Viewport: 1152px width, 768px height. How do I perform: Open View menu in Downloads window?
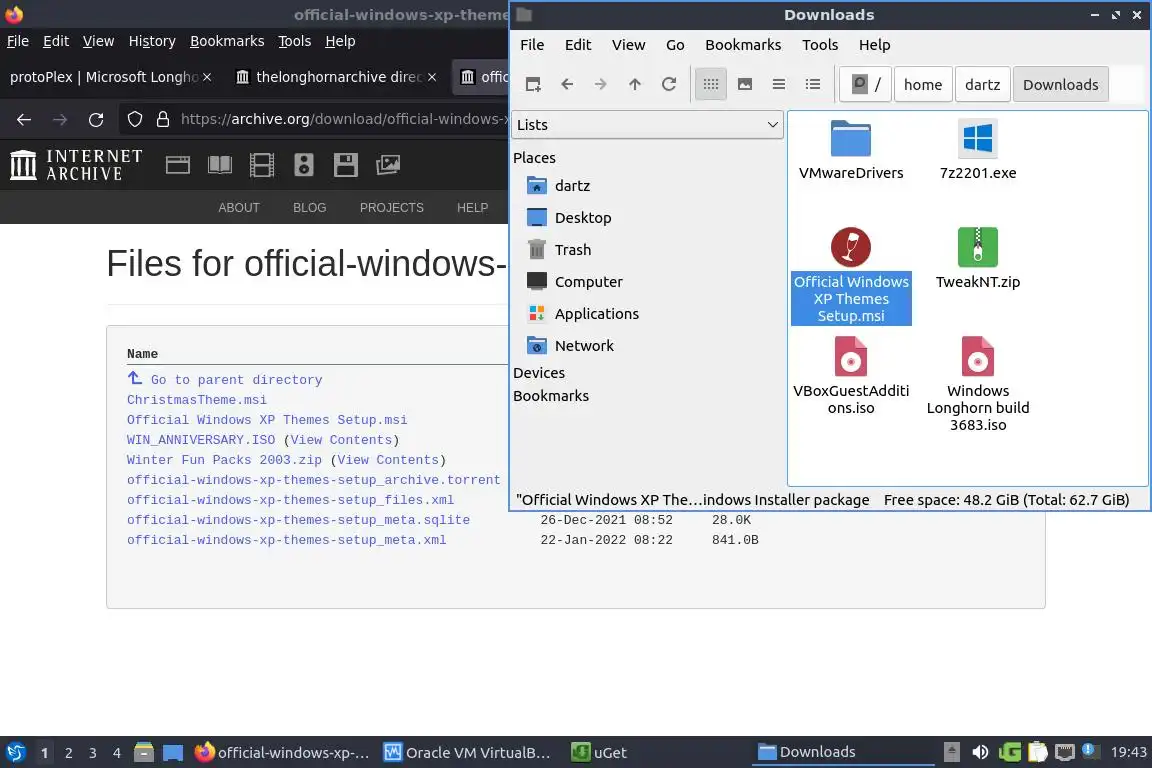tap(628, 45)
